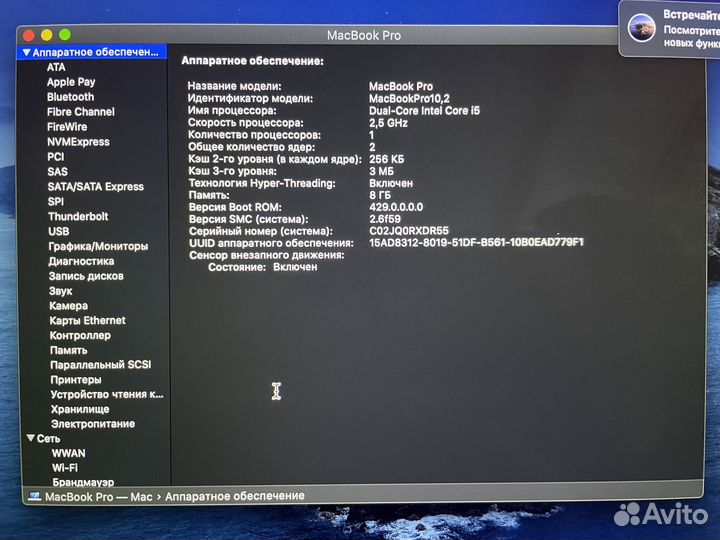
Task: Choose the PCI entry
Action: (56, 157)
